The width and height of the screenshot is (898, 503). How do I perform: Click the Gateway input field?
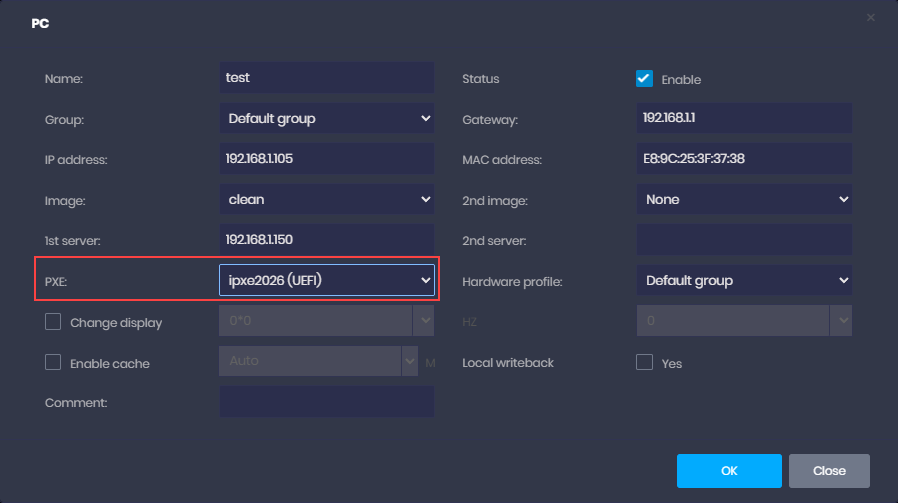click(744, 117)
